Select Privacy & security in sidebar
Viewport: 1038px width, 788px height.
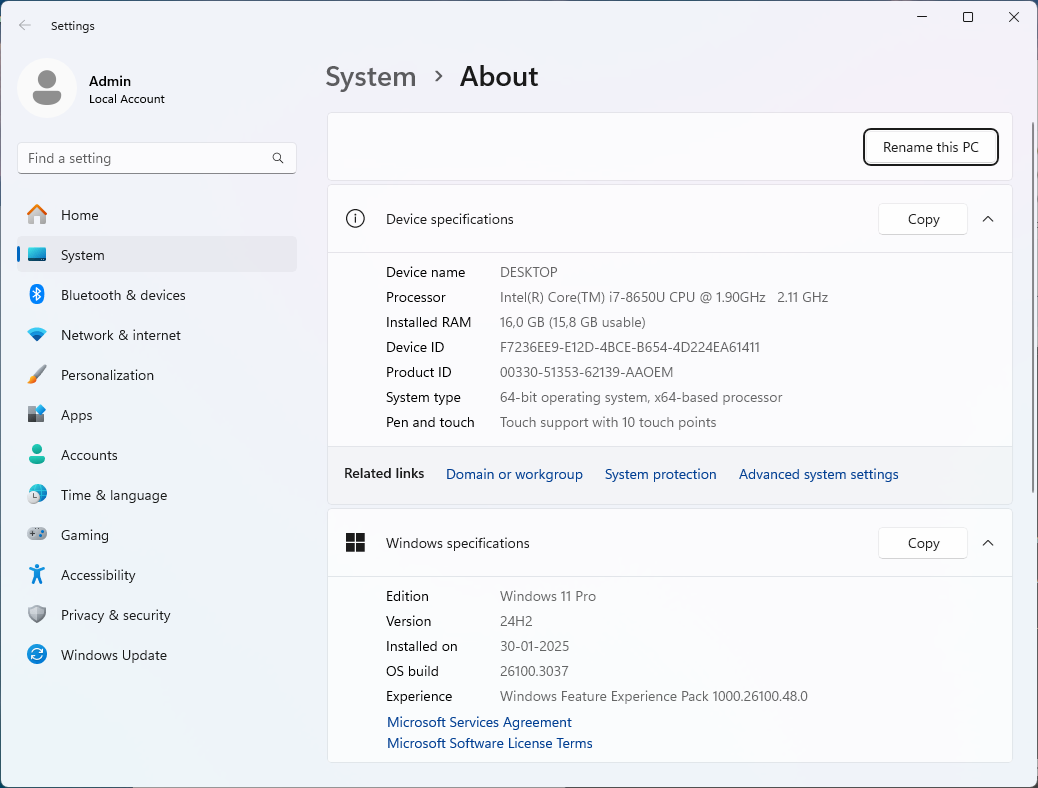pyautogui.click(x=157, y=615)
